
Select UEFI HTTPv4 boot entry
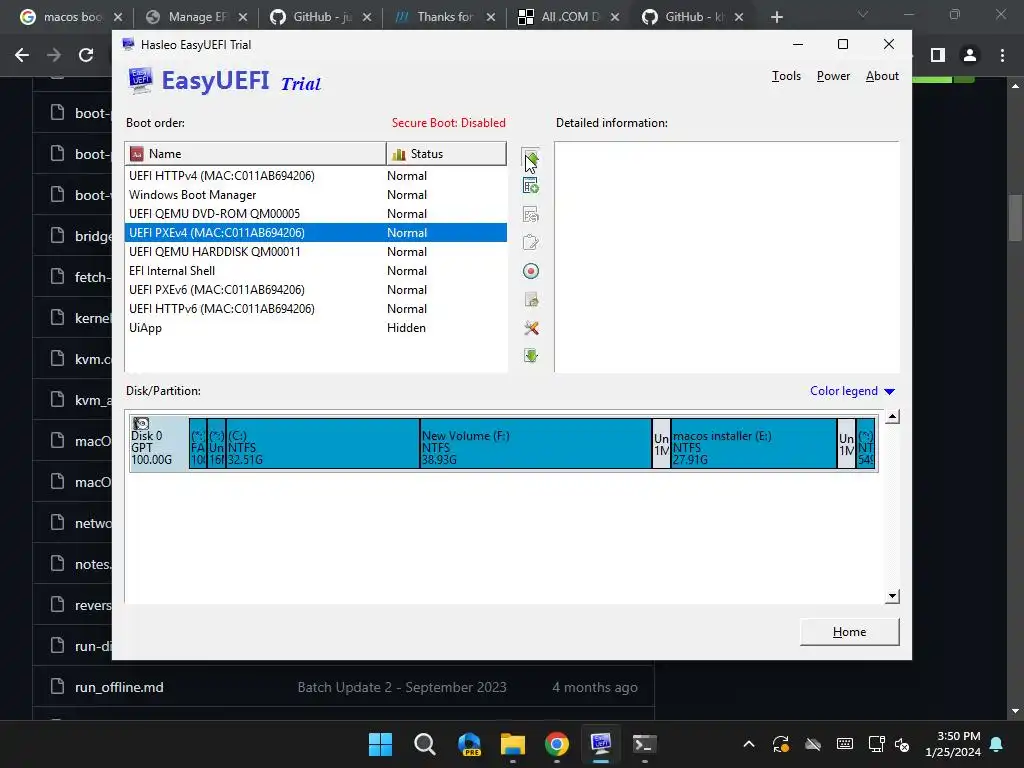315,176
